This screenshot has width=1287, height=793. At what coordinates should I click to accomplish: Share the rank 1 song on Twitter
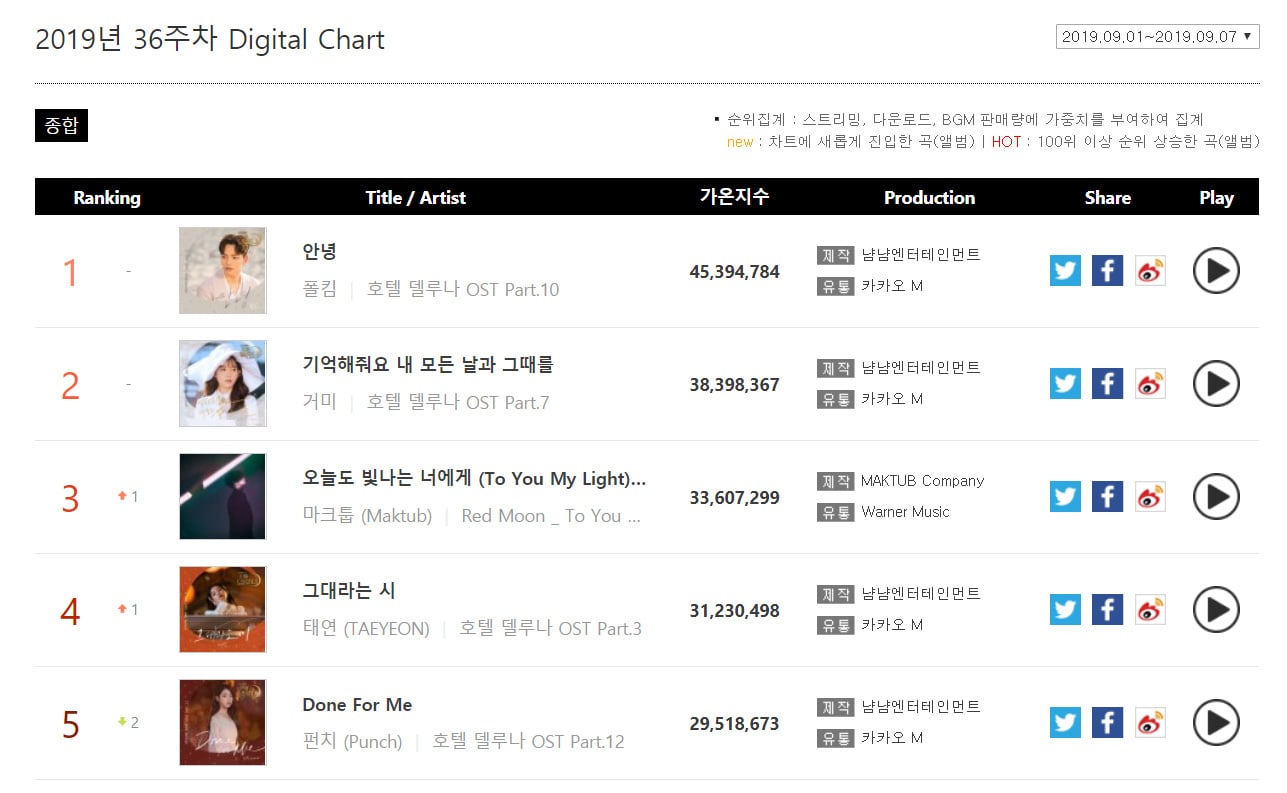(1065, 271)
